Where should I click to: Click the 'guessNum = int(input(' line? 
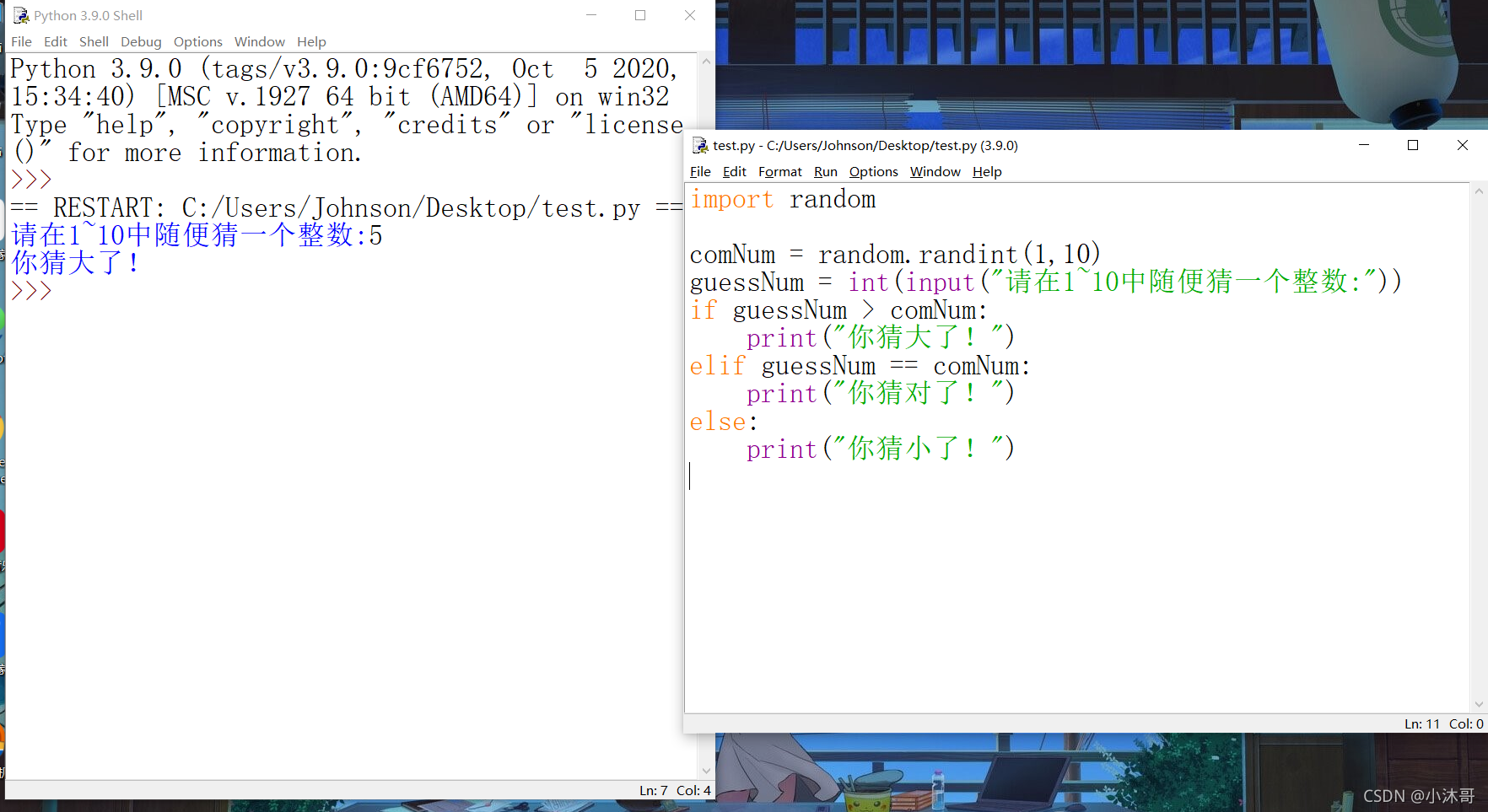(x=1046, y=282)
